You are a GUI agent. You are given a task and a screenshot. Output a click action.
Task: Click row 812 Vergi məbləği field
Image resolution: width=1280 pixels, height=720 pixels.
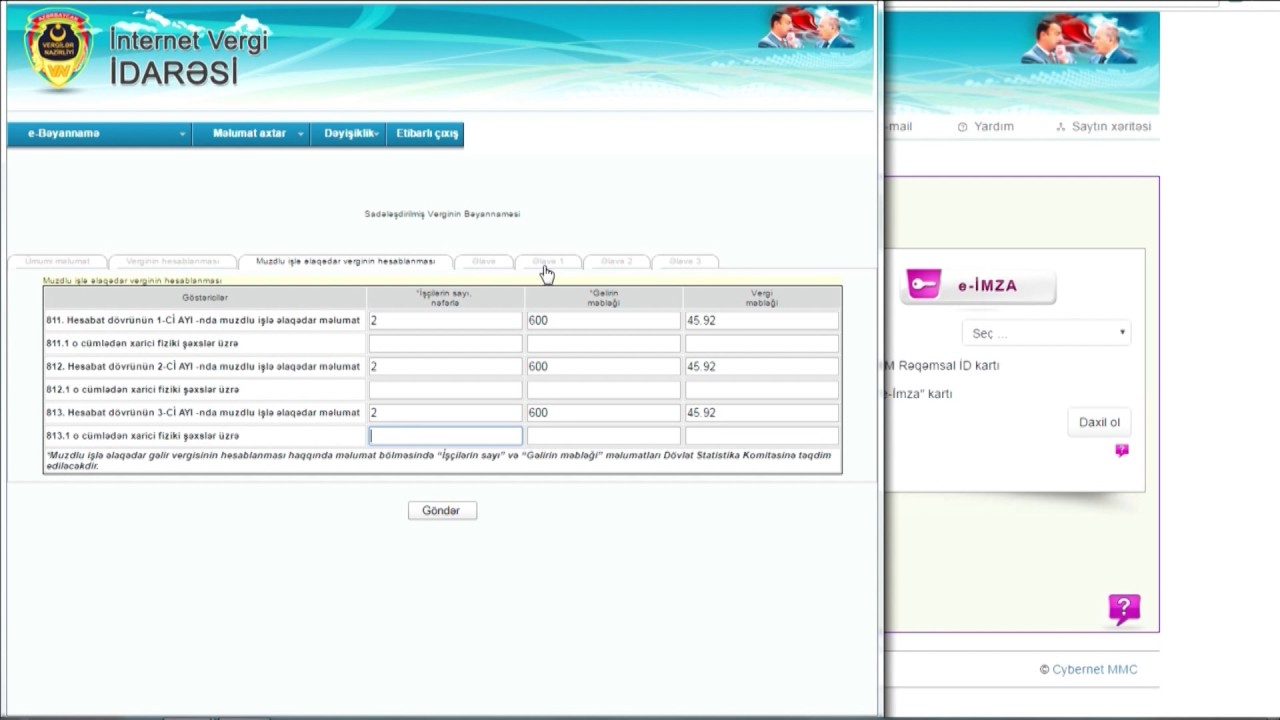click(x=762, y=367)
